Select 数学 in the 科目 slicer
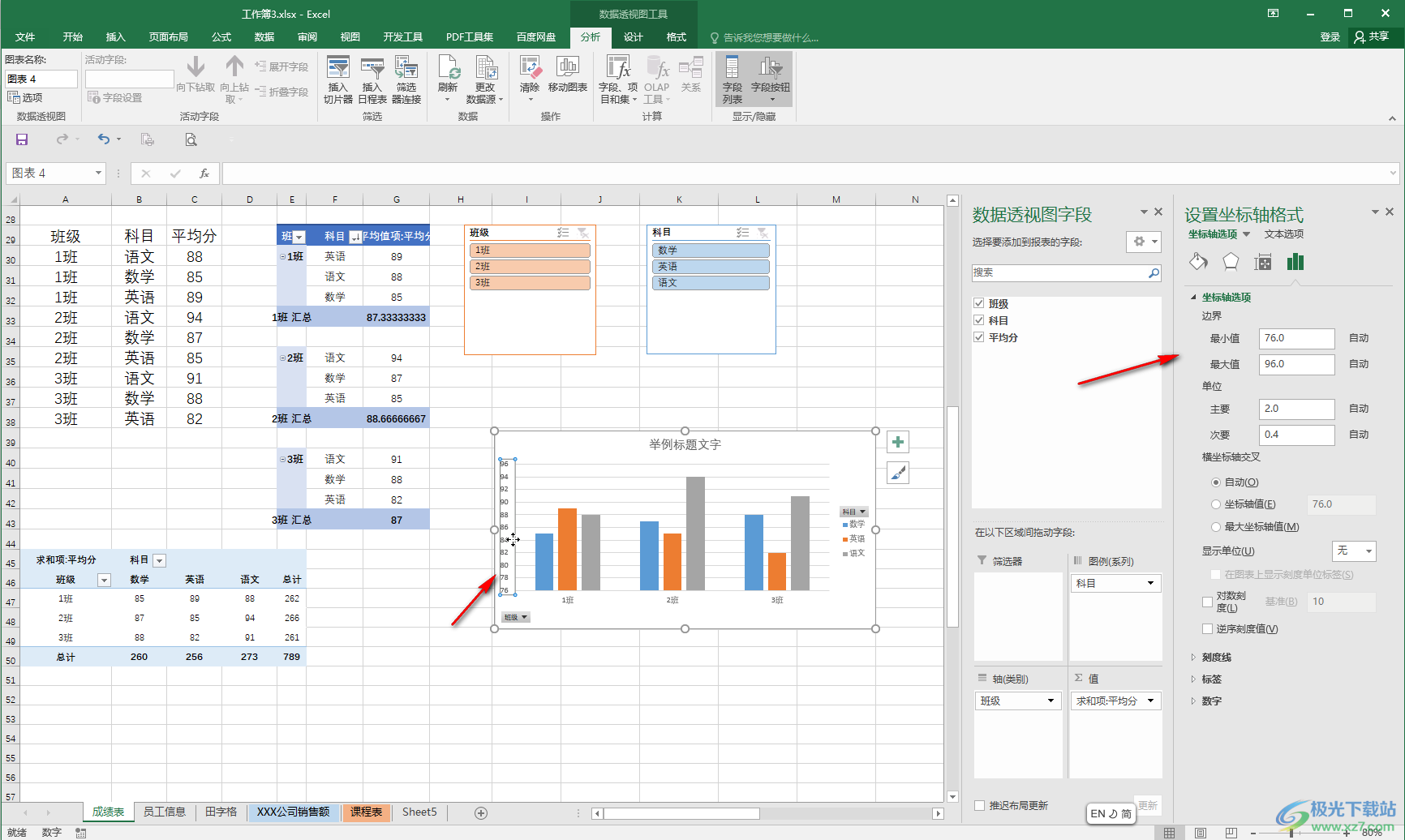Image resolution: width=1405 pixels, height=840 pixels. tap(711, 251)
